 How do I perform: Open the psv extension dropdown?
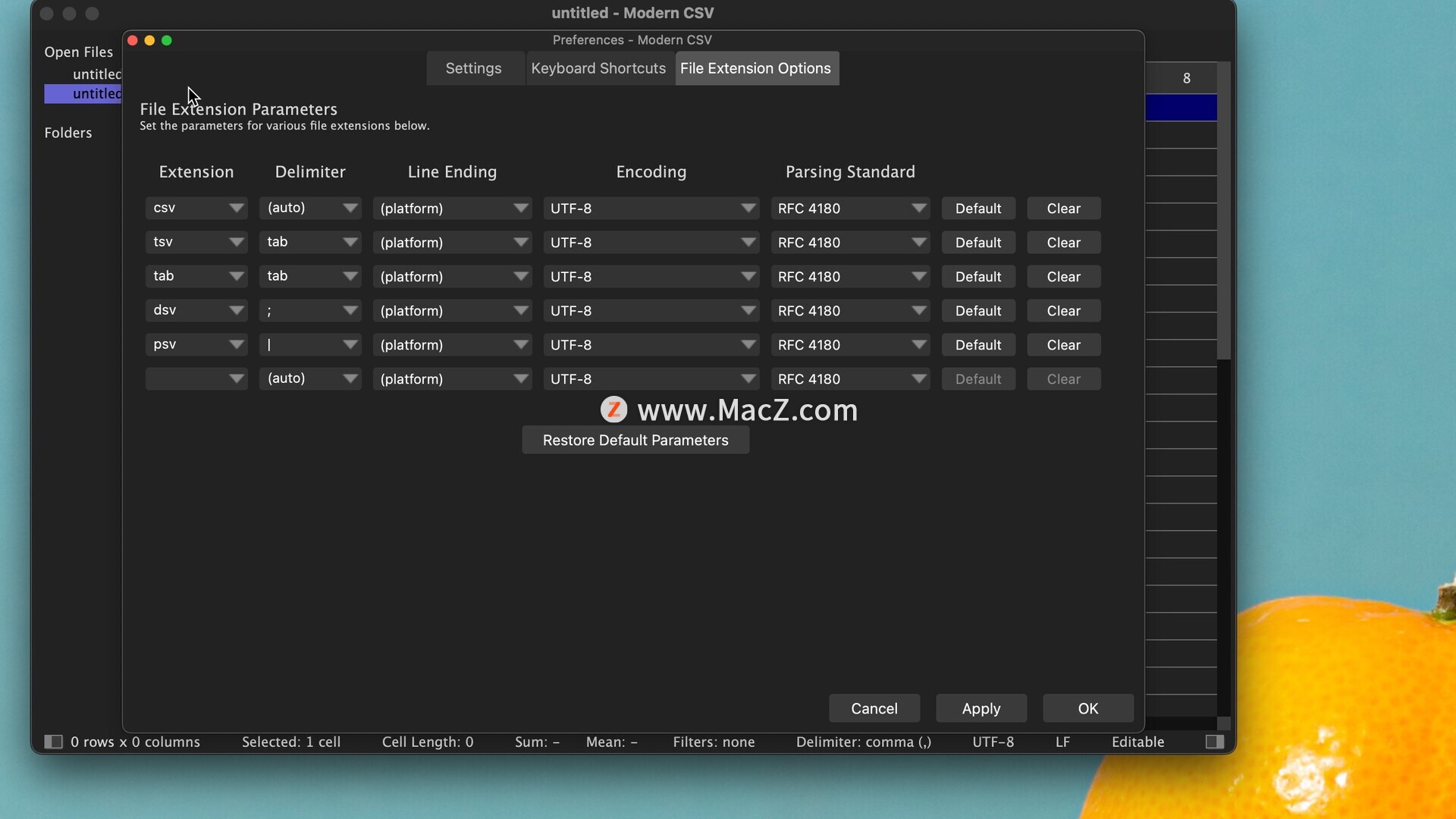196,344
